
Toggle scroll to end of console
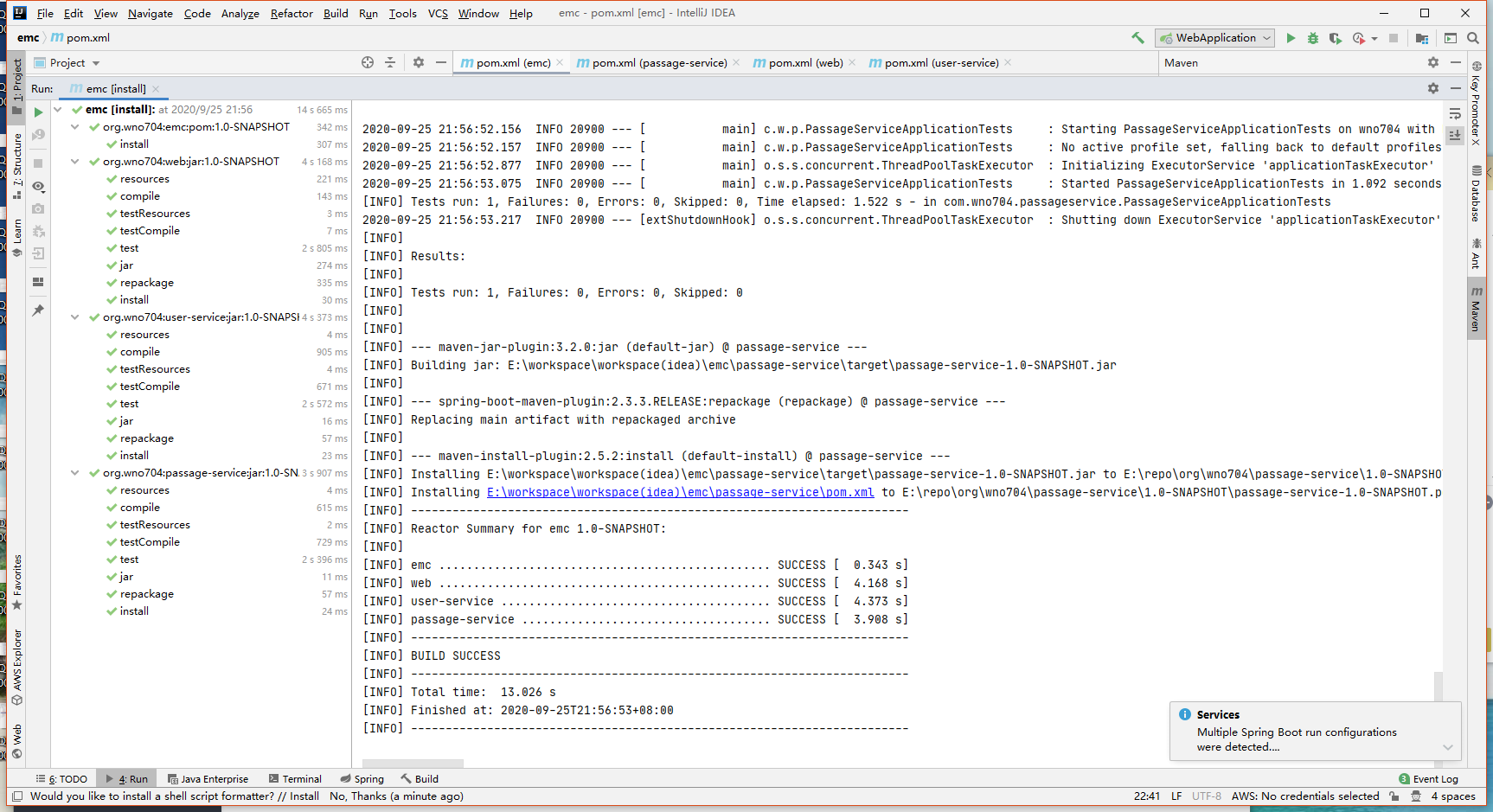coord(1455,135)
